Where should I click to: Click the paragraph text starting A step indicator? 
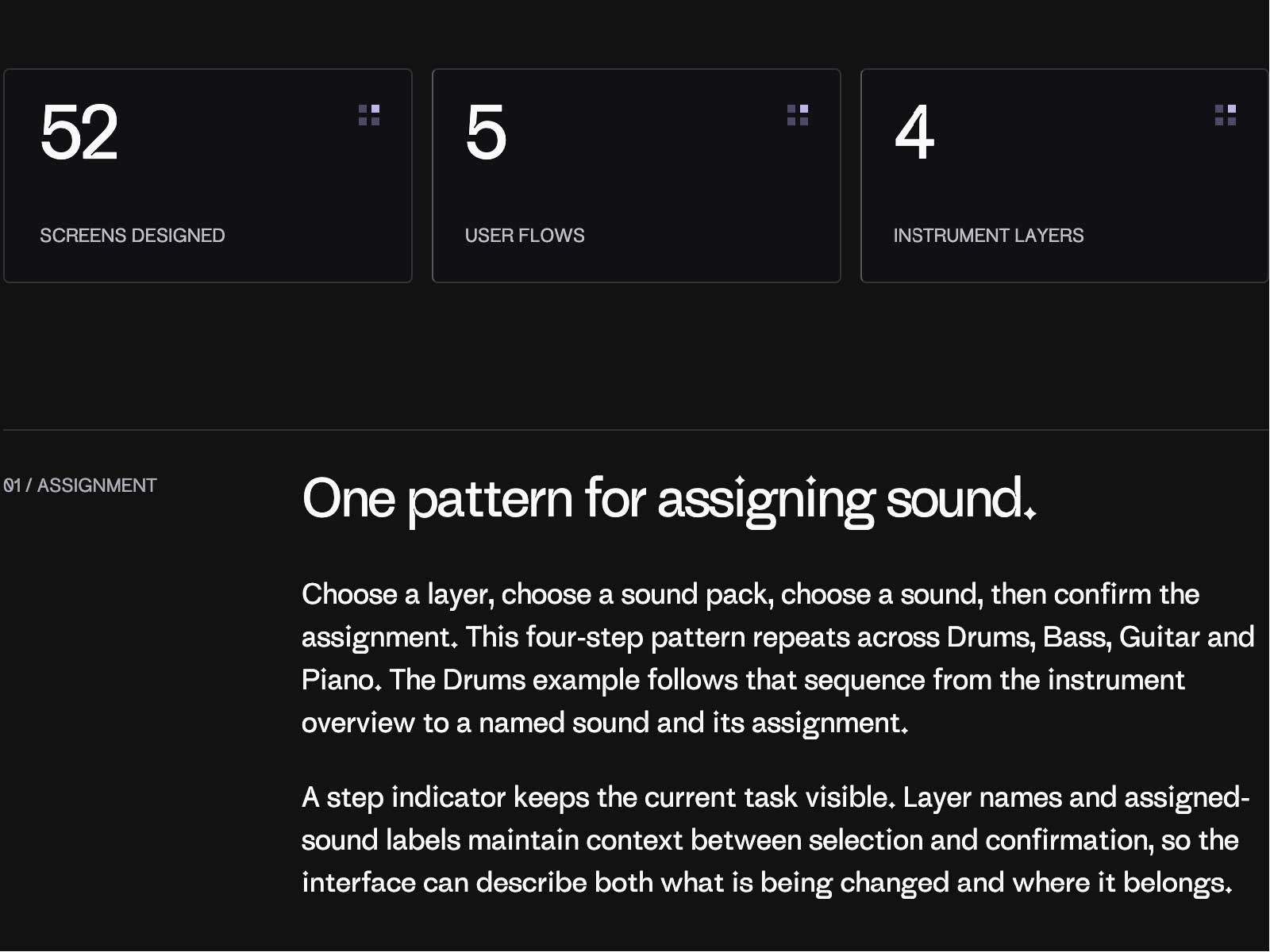tap(776, 840)
